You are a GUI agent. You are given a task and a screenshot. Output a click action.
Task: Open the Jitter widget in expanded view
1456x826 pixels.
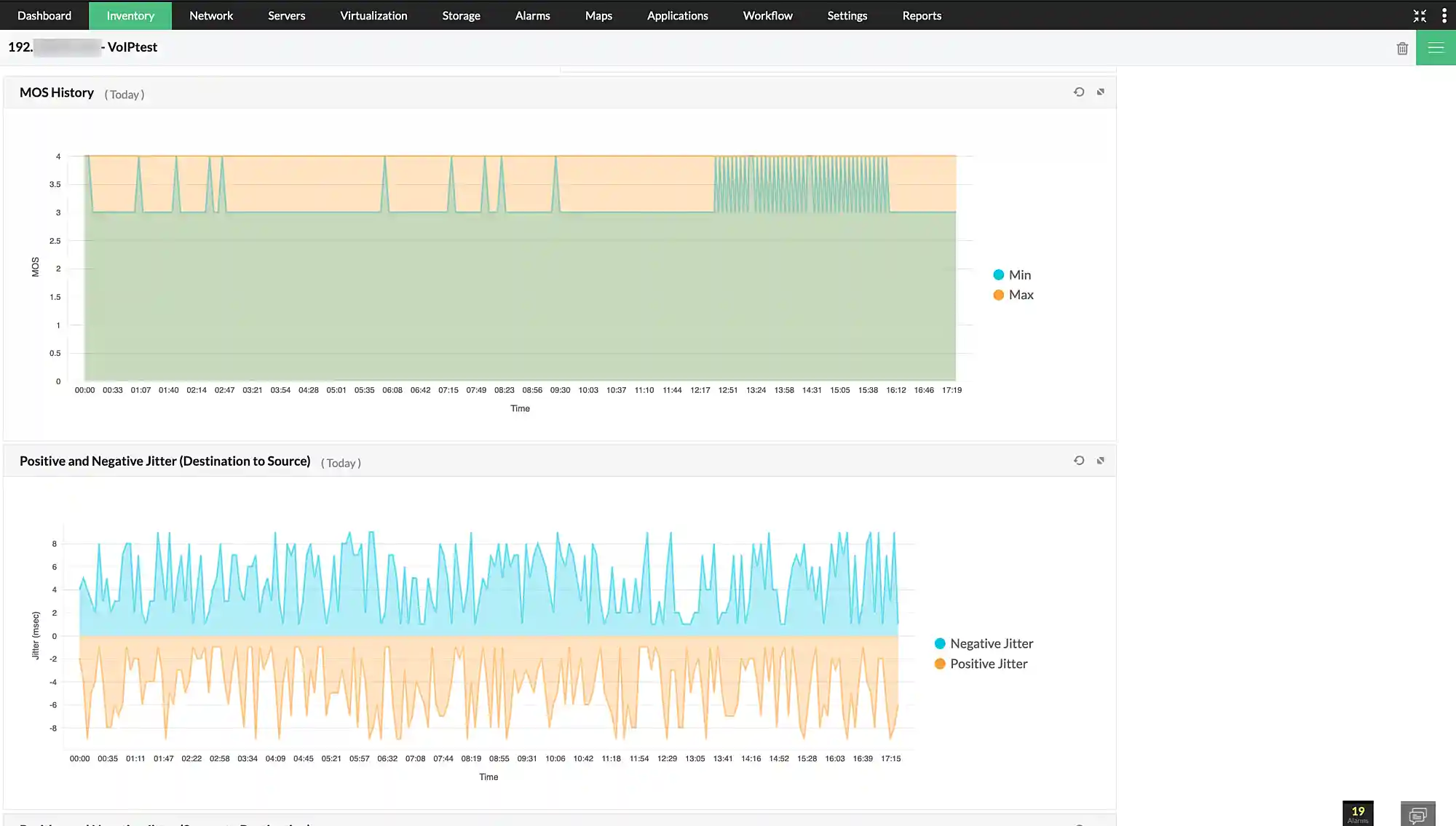(x=1101, y=461)
